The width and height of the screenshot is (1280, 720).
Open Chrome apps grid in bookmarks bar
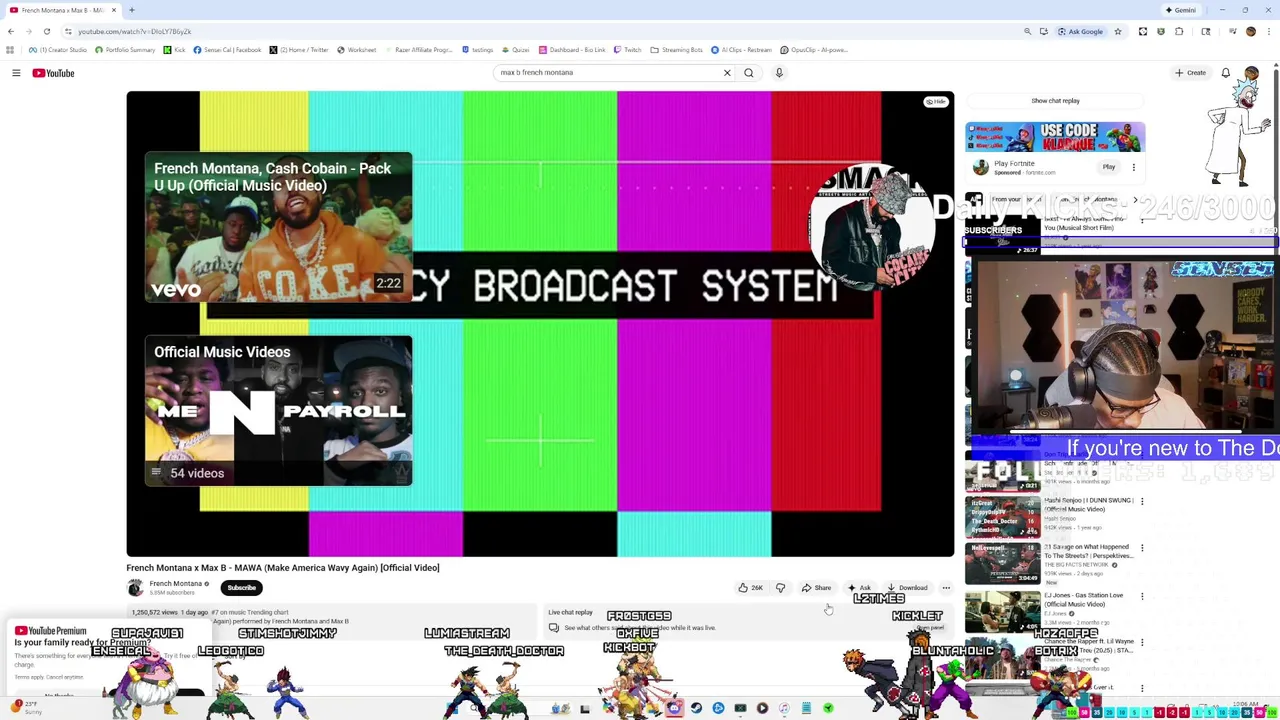click(x=10, y=50)
